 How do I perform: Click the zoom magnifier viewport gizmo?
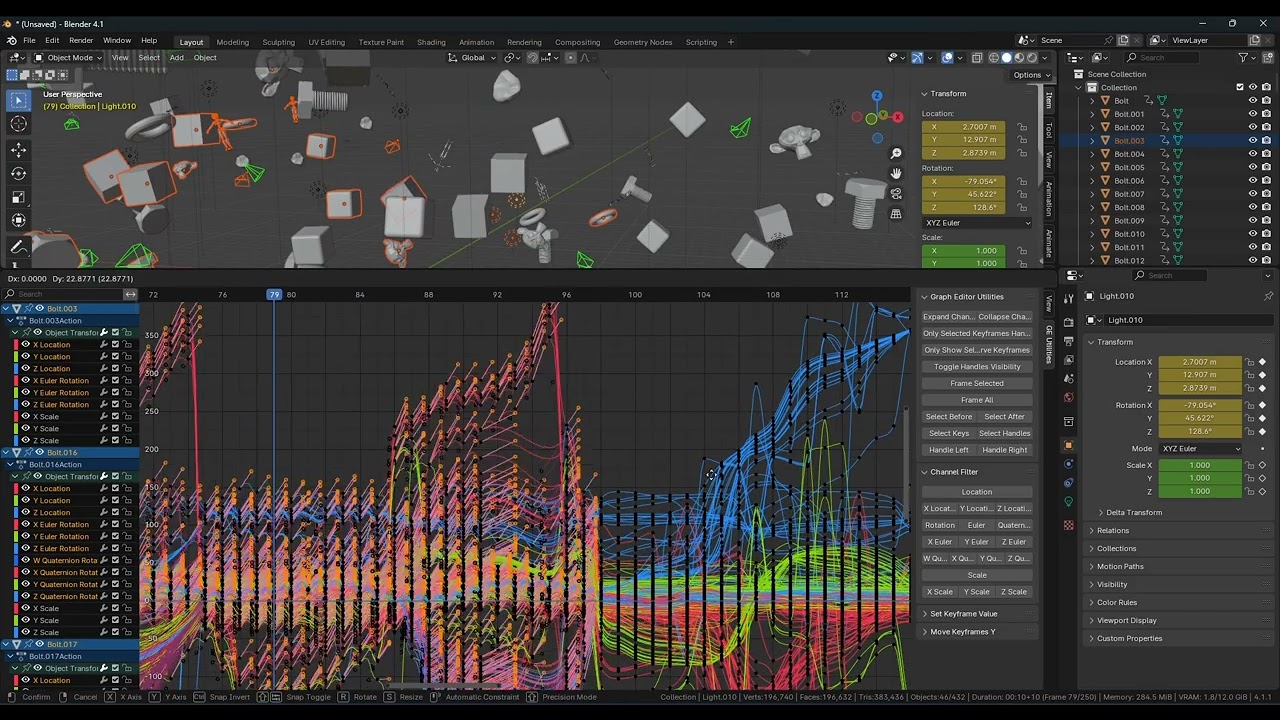pos(896,153)
